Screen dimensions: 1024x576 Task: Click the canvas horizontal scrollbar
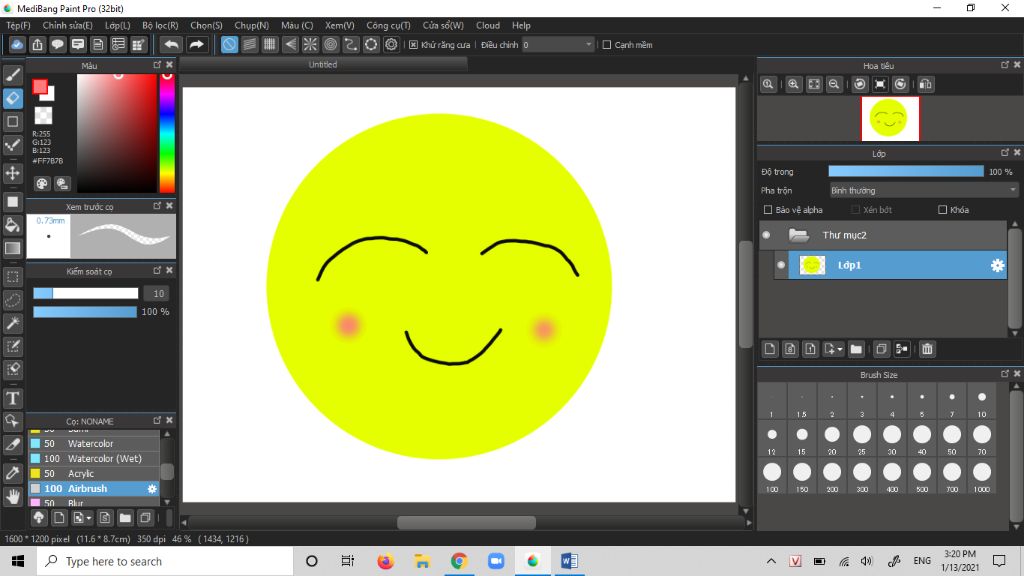tap(466, 522)
